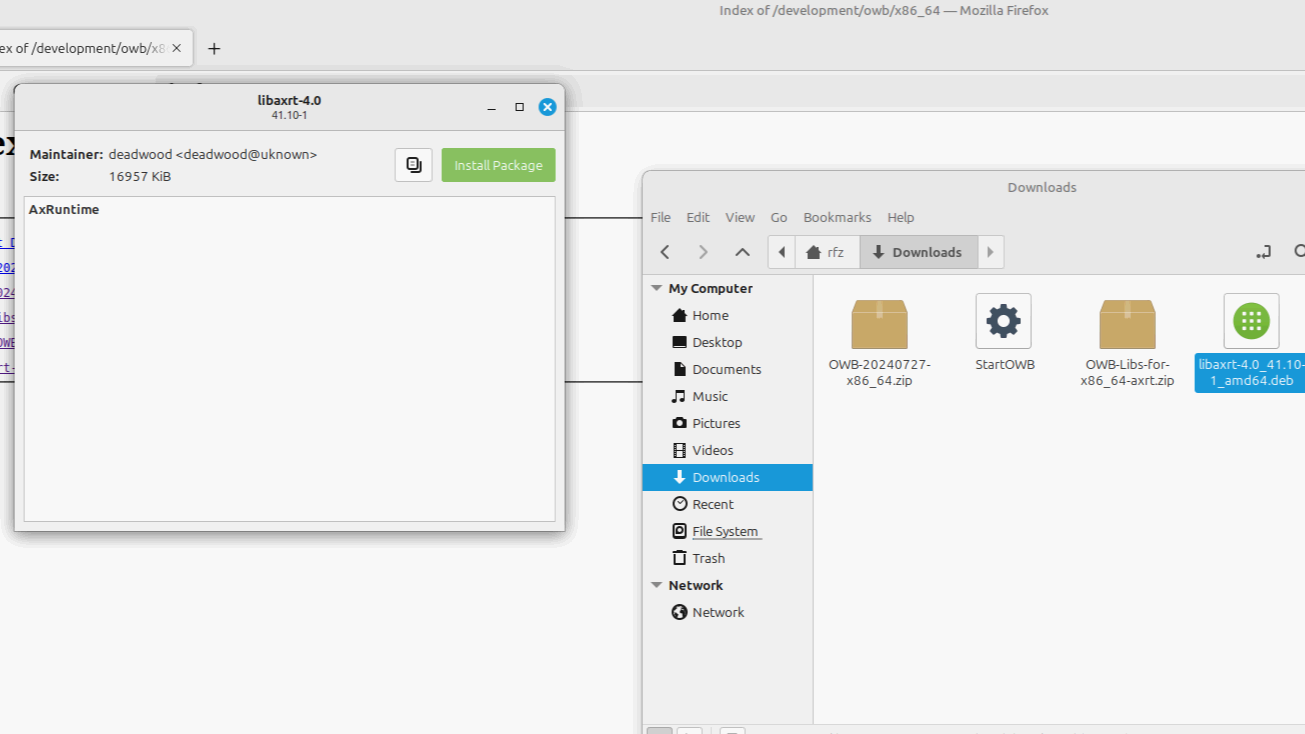Collapse the Network sidebar section
This screenshot has width=1305, height=734.
point(657,585)
